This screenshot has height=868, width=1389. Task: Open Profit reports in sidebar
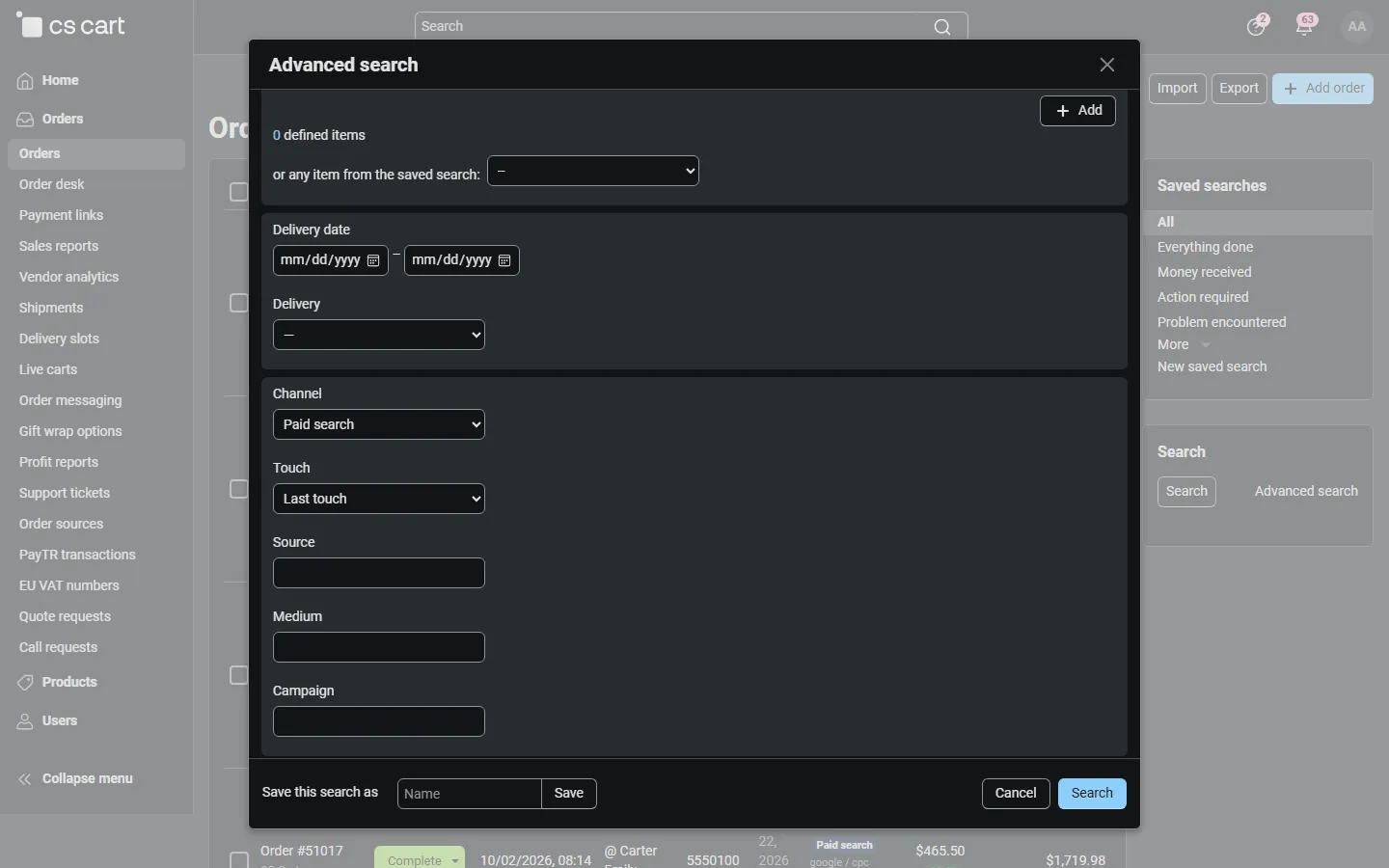(x=59, y=462)
